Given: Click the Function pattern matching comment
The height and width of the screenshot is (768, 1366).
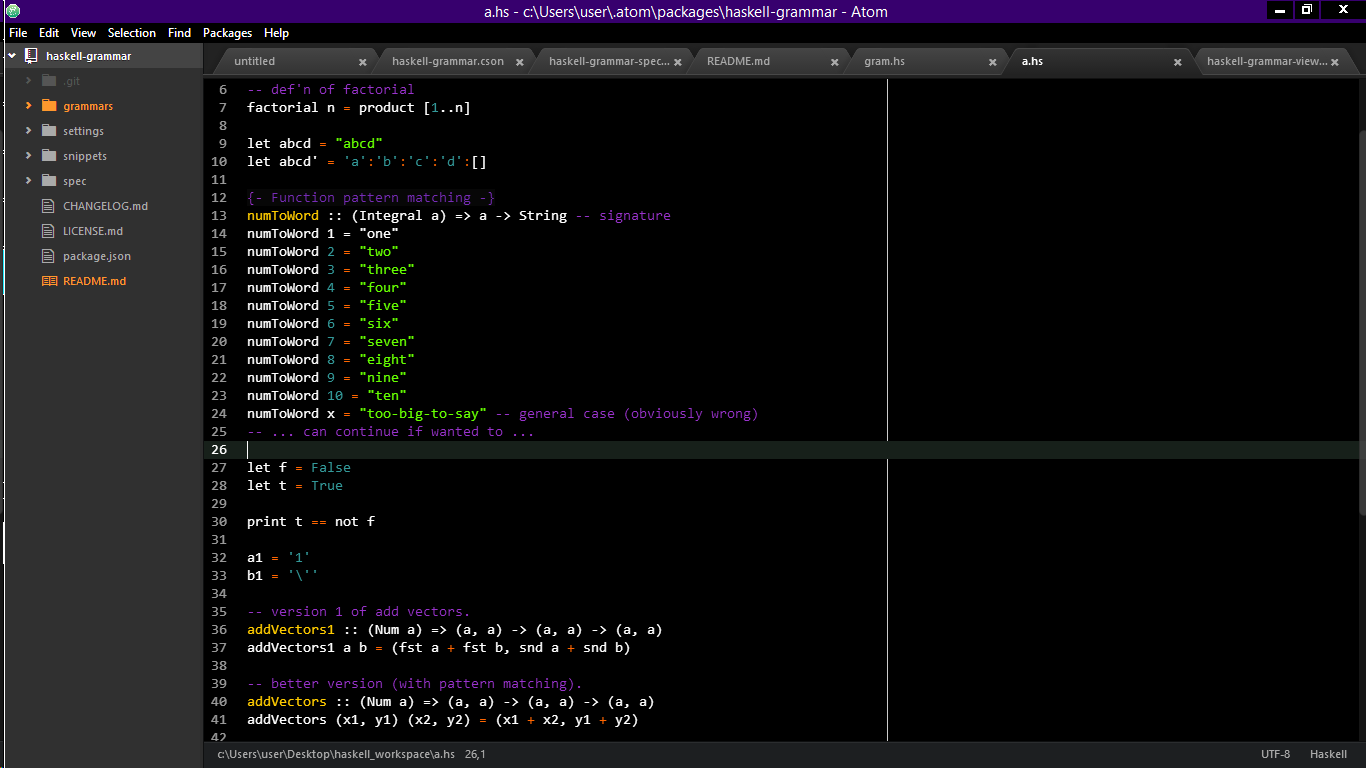Looking at the screenshot, I should click(371, 197).
